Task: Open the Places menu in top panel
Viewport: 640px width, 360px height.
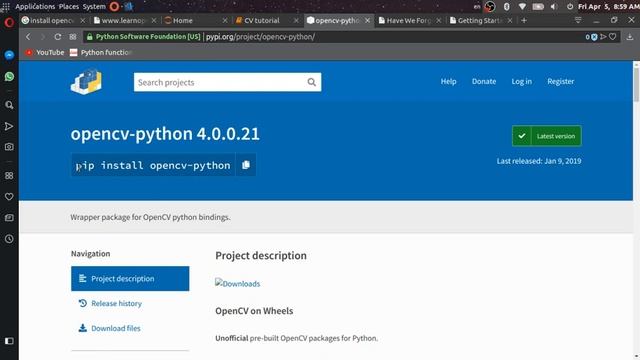Action: [69, 7]
